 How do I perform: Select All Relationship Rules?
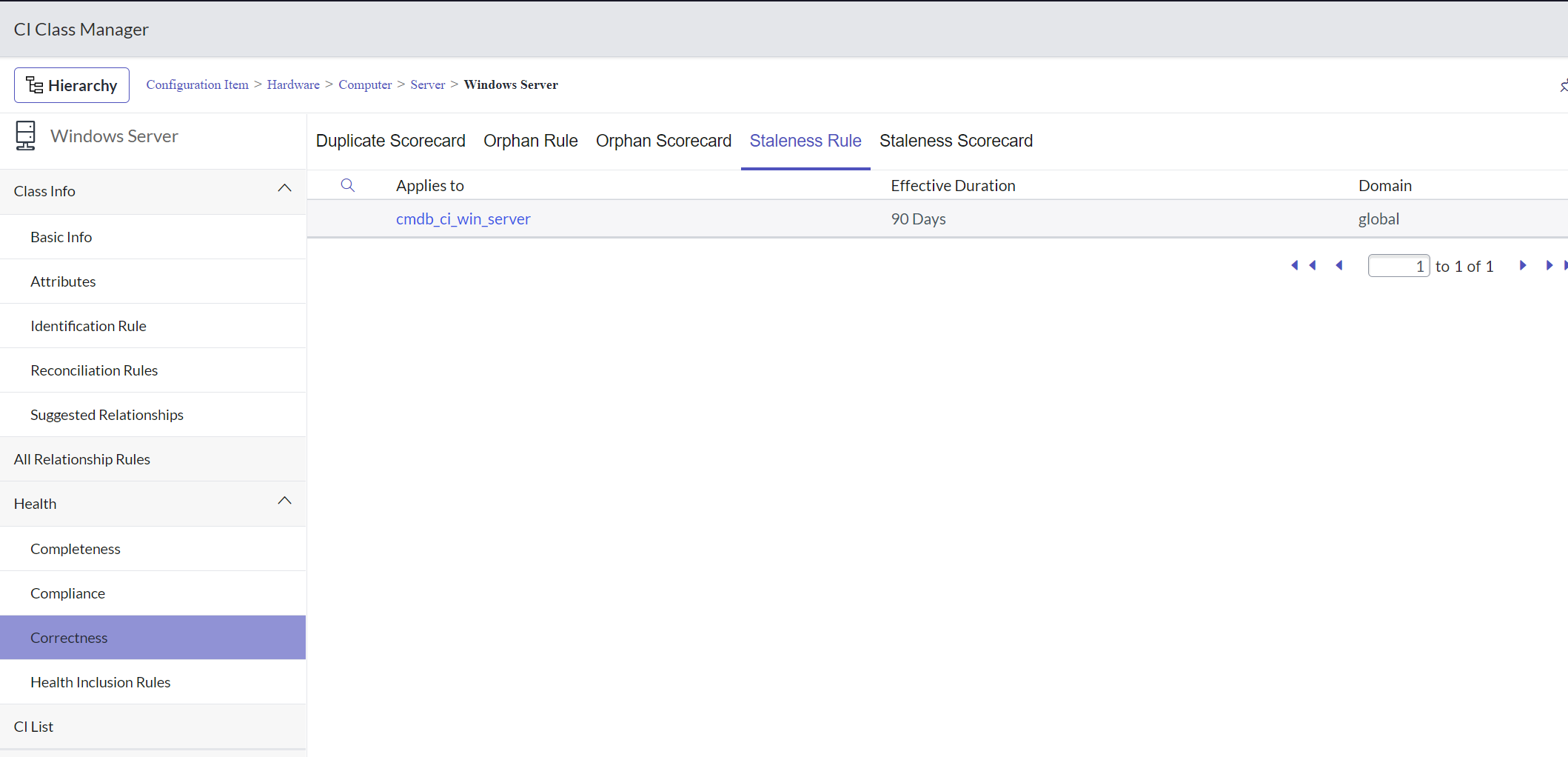click(x=153, y=459)
